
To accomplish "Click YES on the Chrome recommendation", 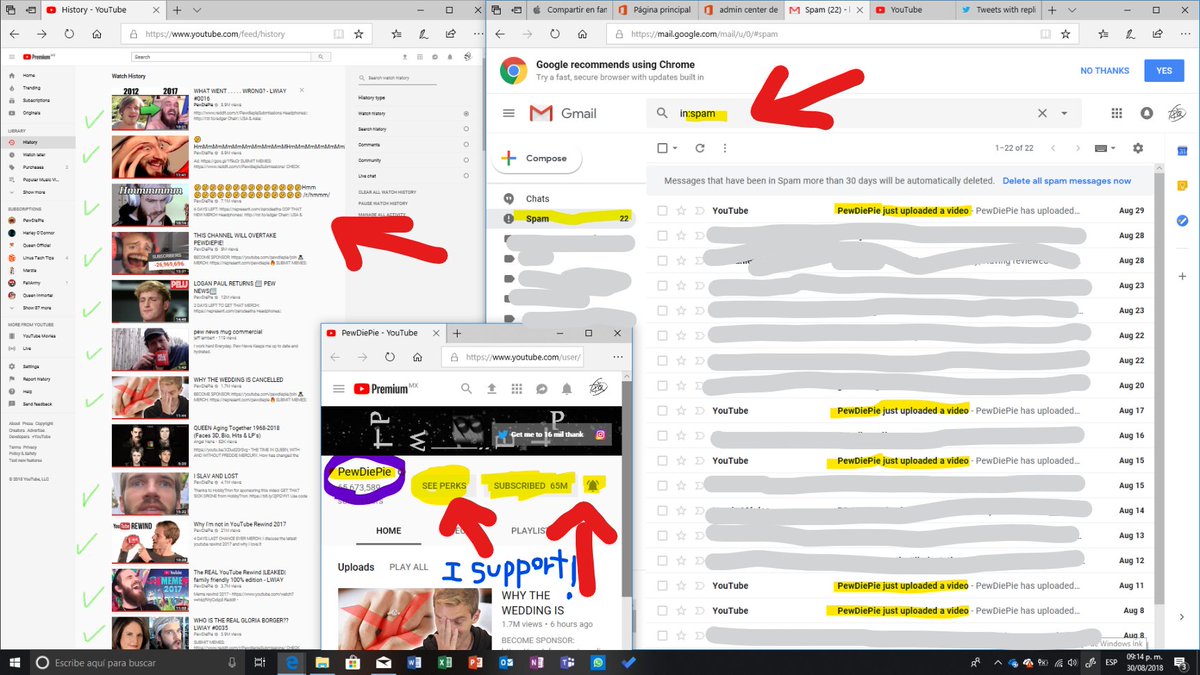I will [x=1164, y=71].
